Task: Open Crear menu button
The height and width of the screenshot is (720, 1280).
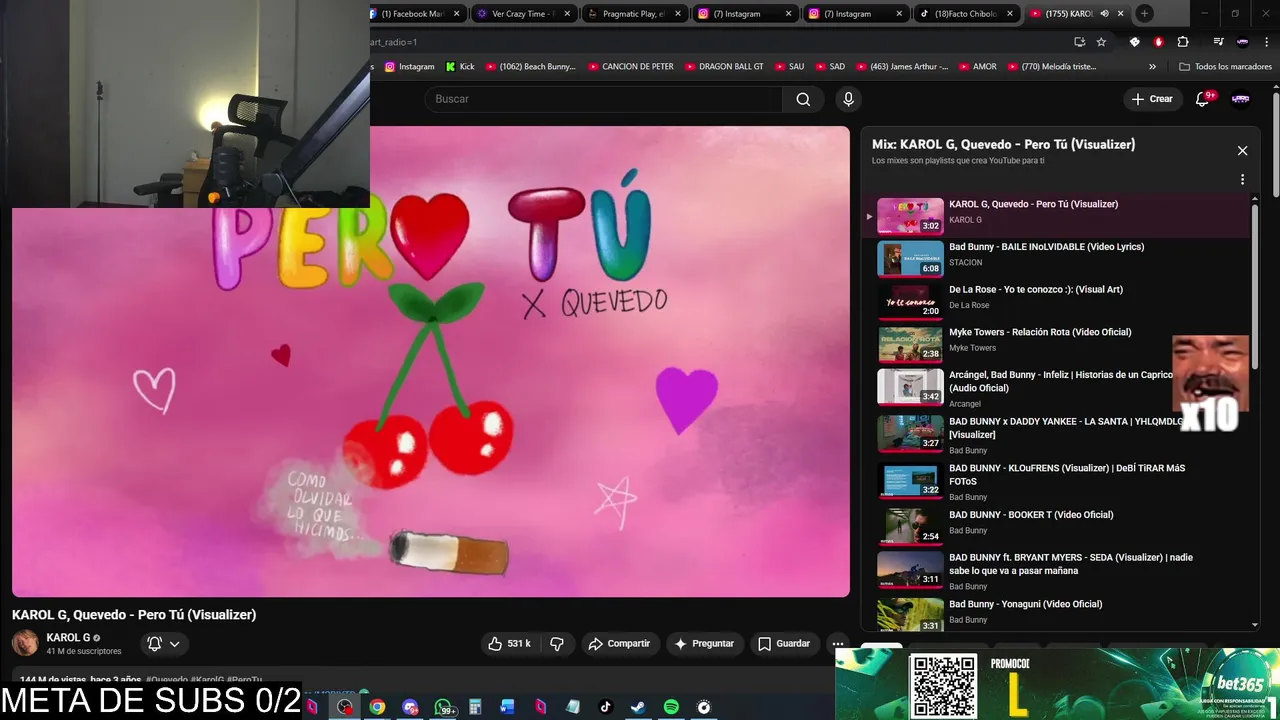Action: pos(1152,99)
